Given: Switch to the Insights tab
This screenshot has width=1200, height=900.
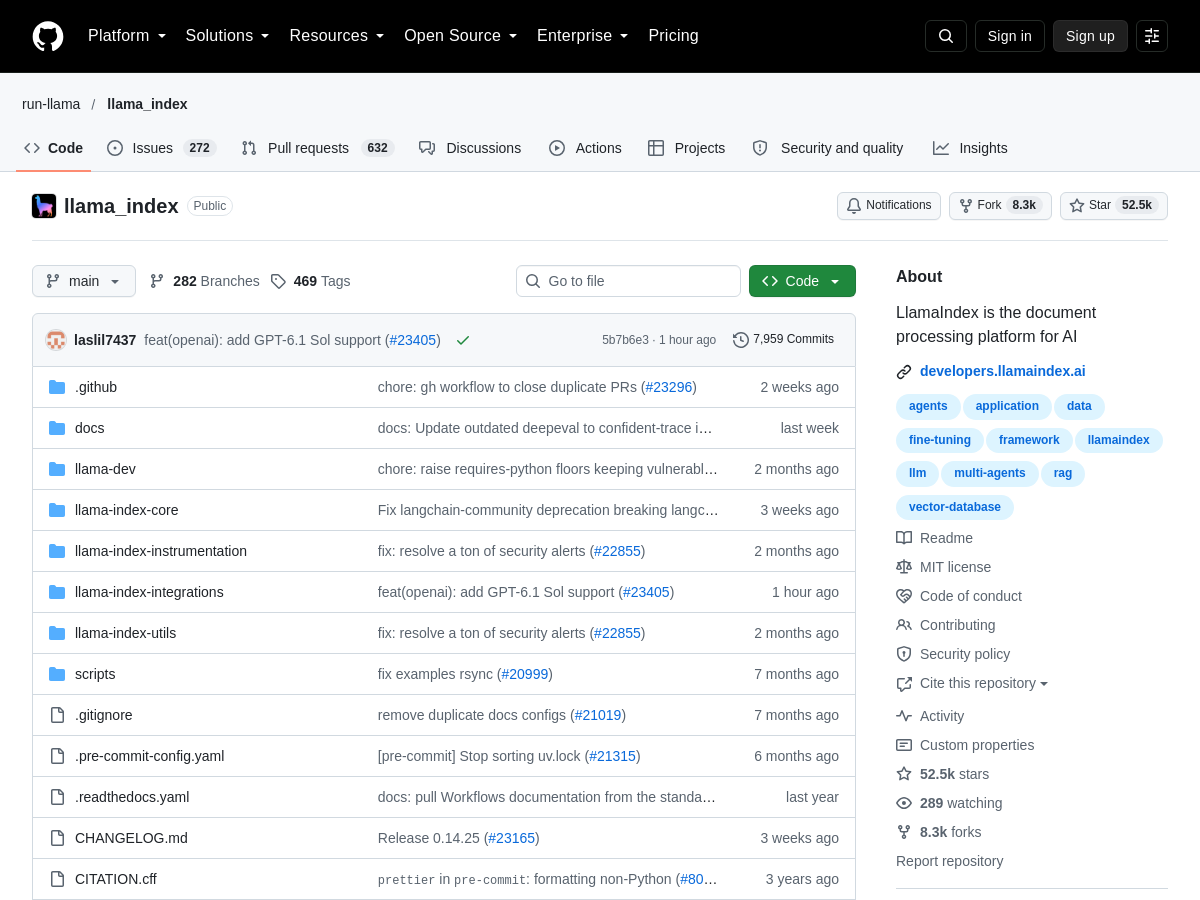Looking at the screenshot, I should tap(970, 148).
